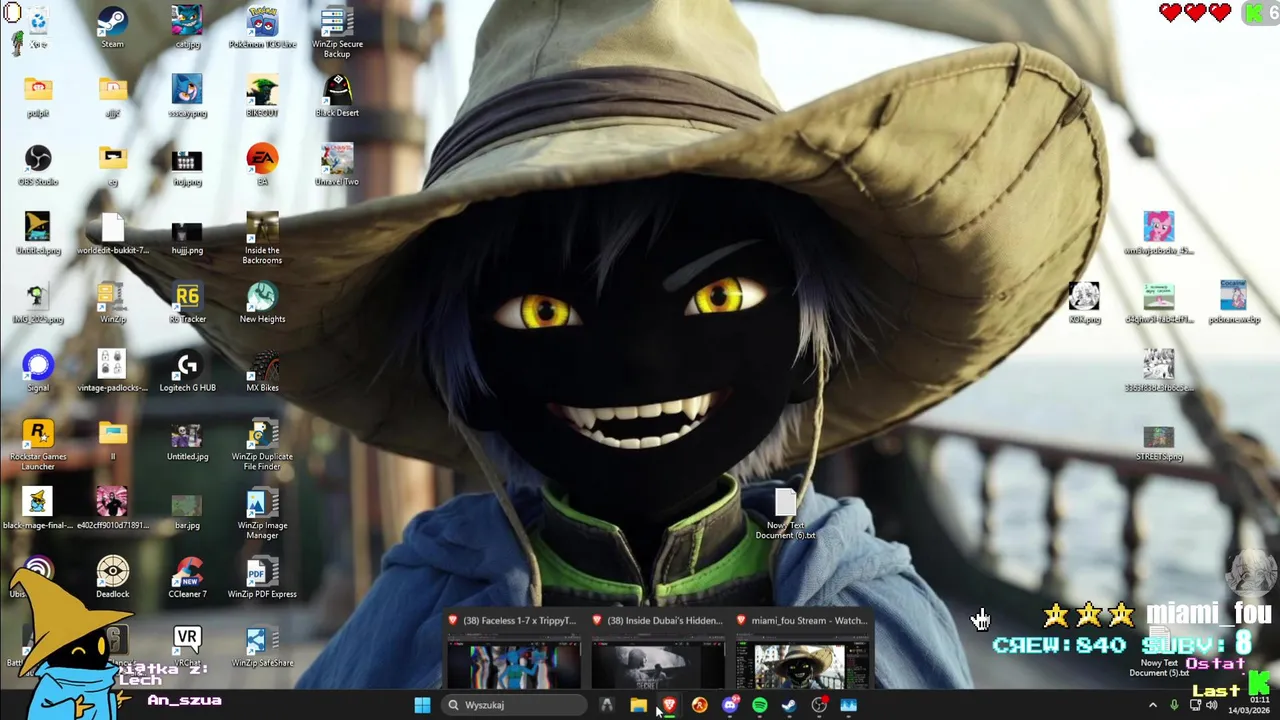Viewport: 1280px width, 720px height.
Task: Select WinZip SafeShare shortcut
Action: (x=262, y=646)
